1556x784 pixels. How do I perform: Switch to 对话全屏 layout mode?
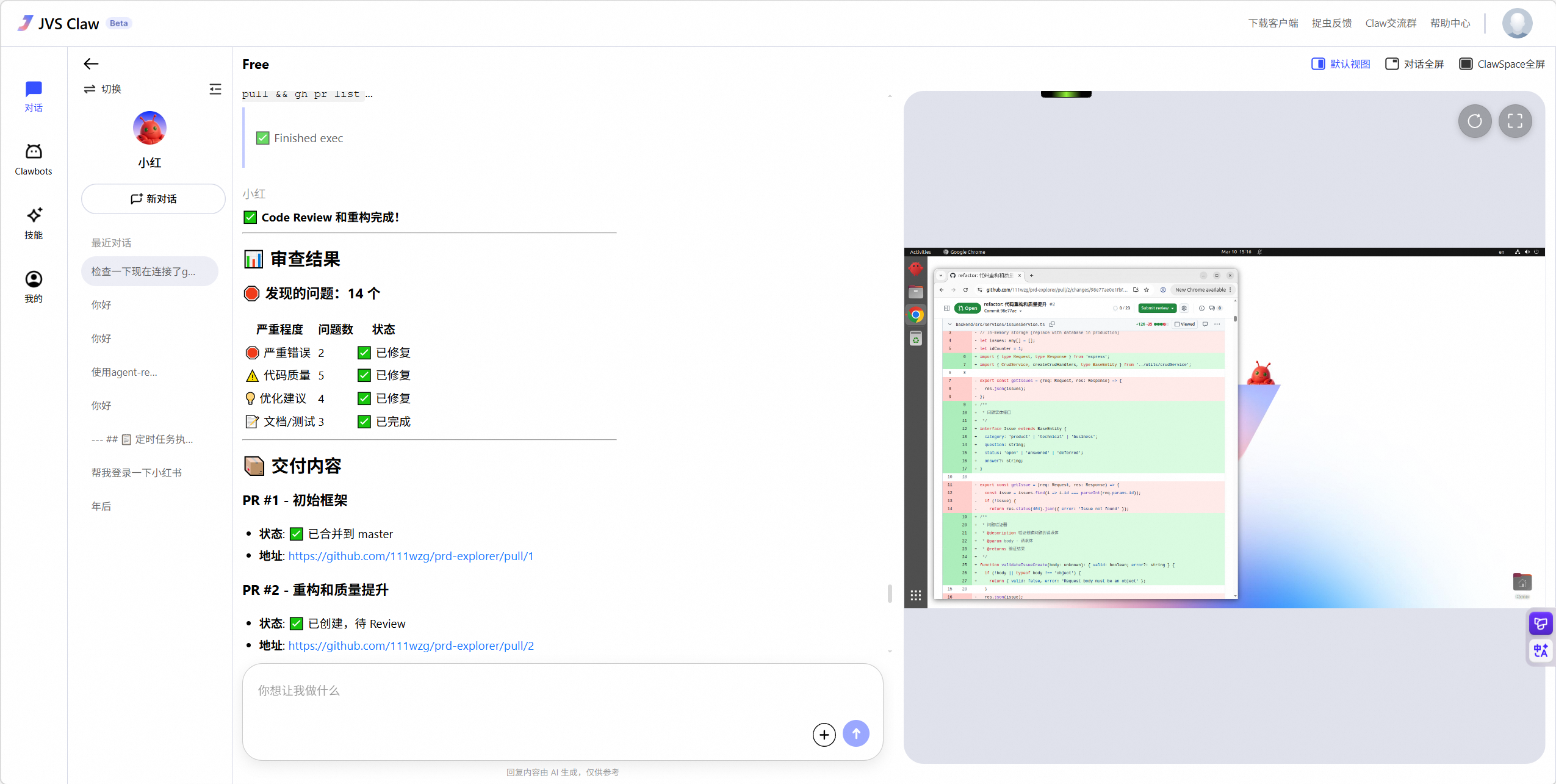(x=1414, y=64)
